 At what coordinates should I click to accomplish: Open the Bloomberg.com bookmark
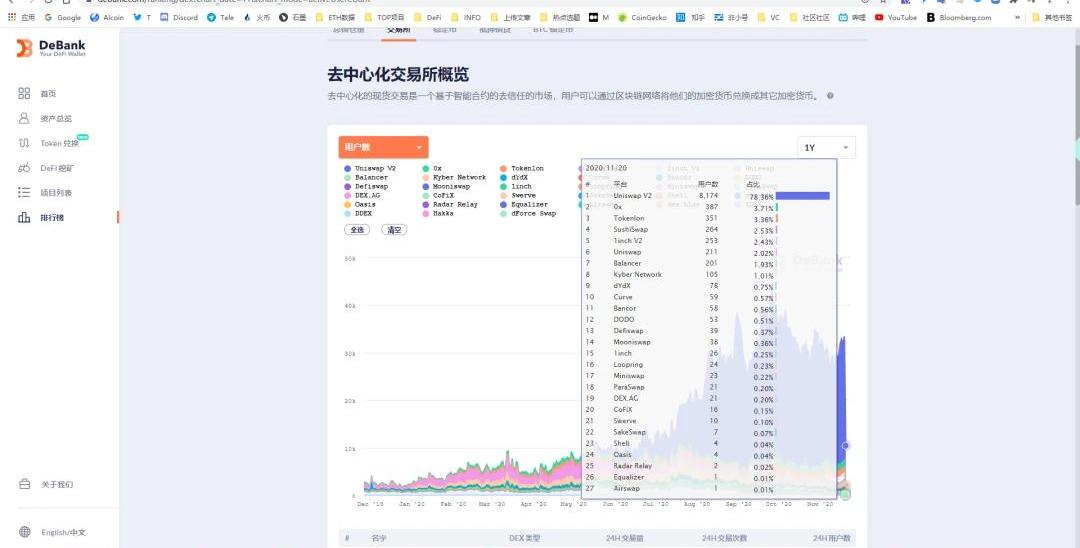coord(959,17)
